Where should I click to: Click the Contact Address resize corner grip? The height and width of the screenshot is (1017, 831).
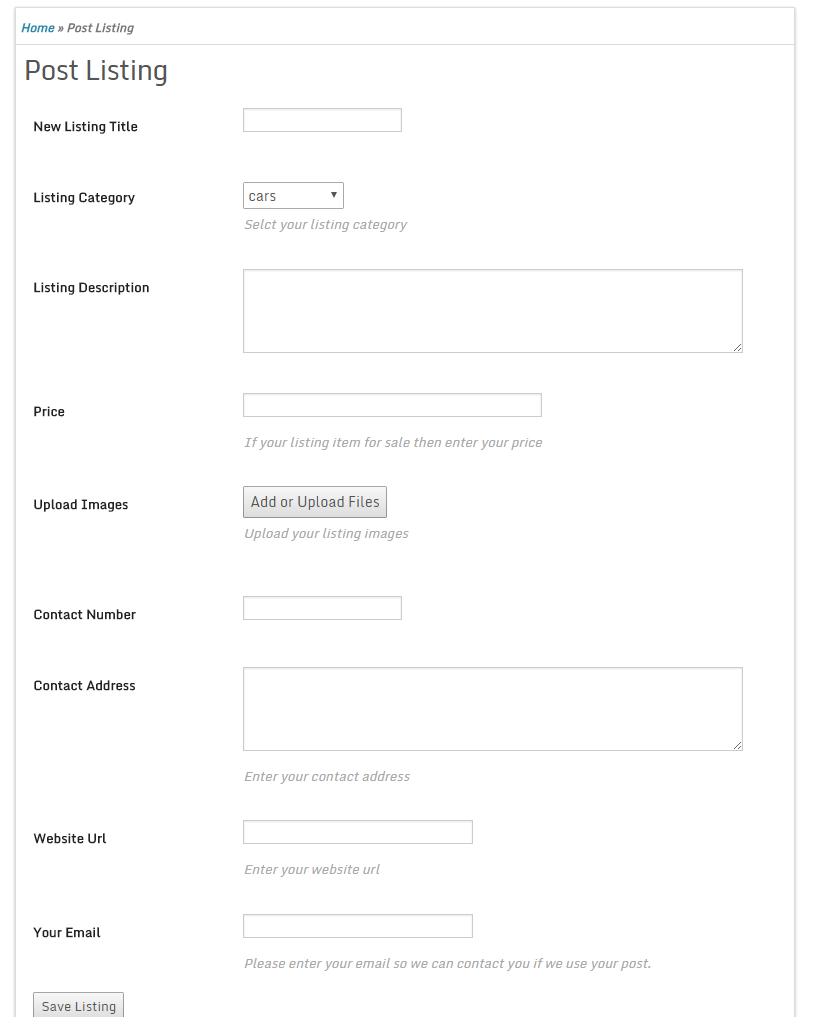737,745
